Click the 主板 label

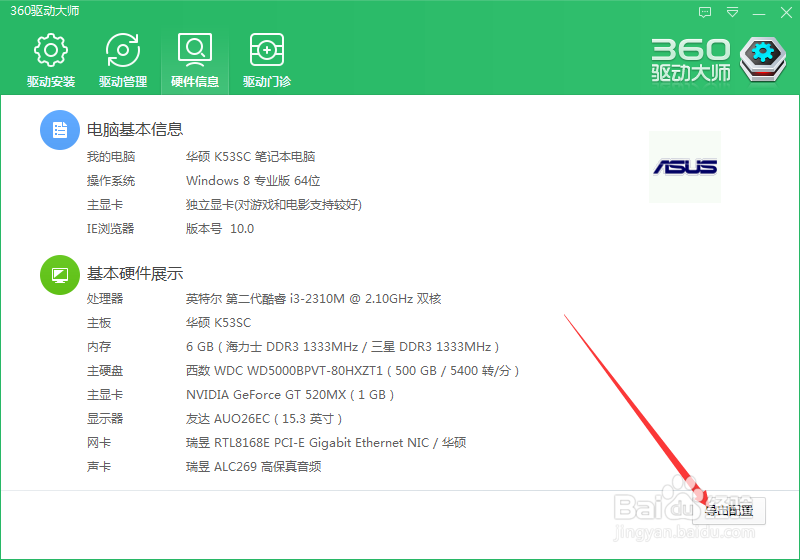98,323
